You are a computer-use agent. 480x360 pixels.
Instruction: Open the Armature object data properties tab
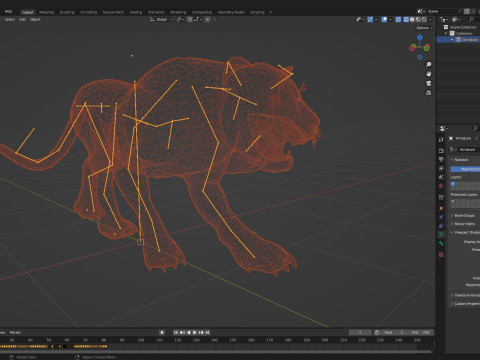[x=441, y=235]
